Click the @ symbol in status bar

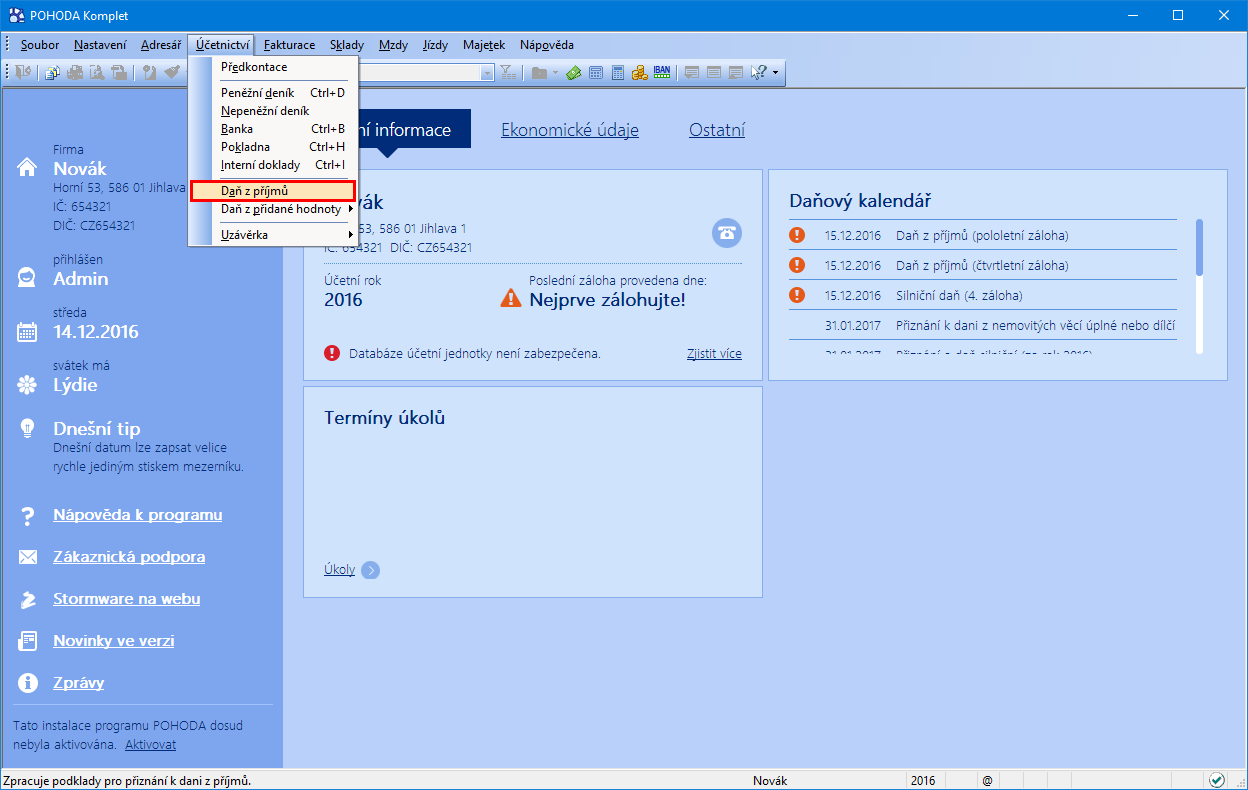coord(986,780)
